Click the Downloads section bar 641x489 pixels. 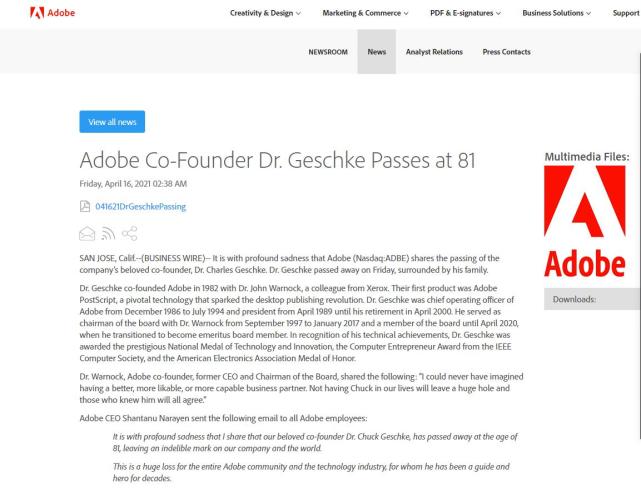point(592,299)
